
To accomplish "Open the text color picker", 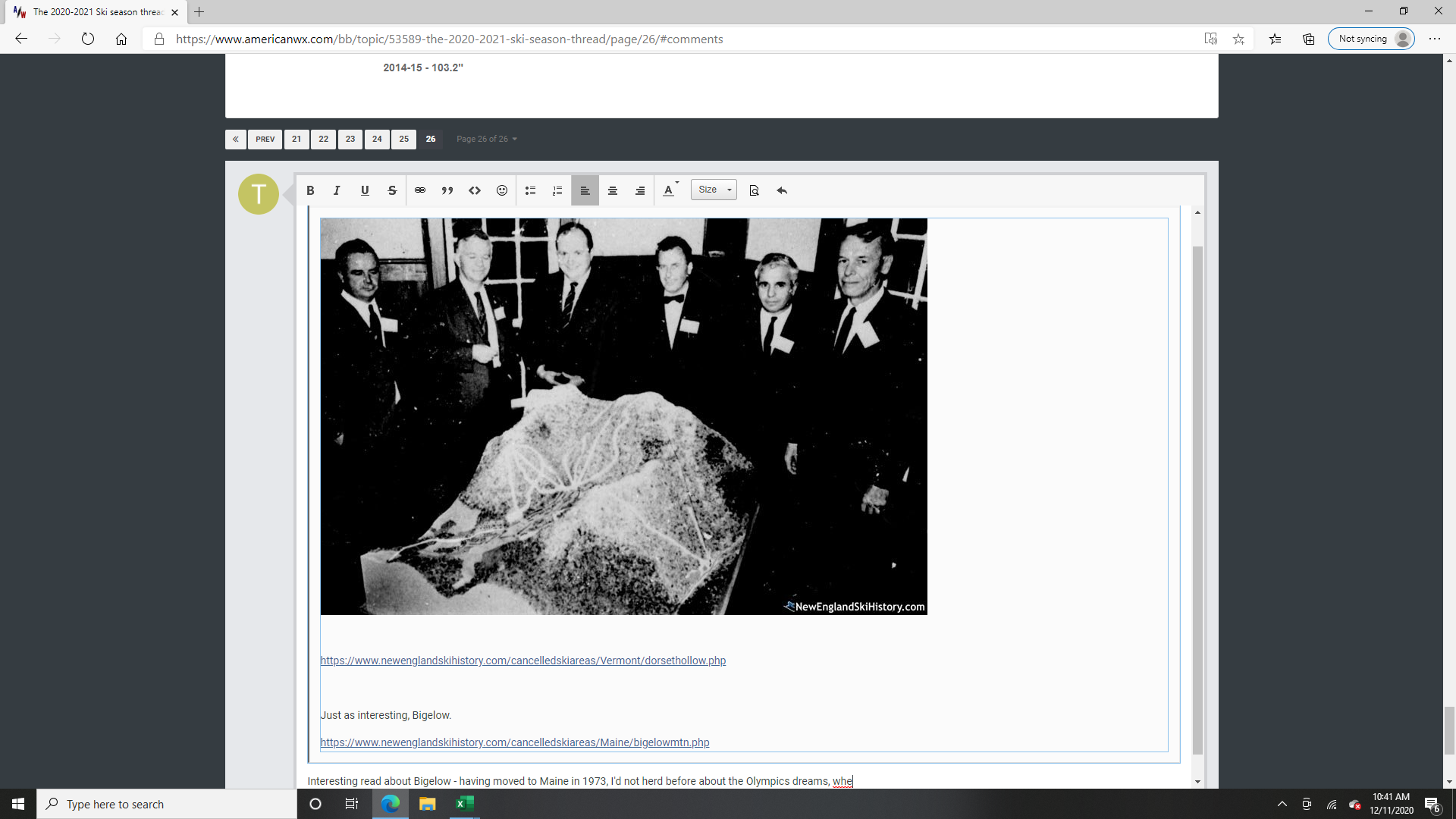I will click(x=670, y=190).
